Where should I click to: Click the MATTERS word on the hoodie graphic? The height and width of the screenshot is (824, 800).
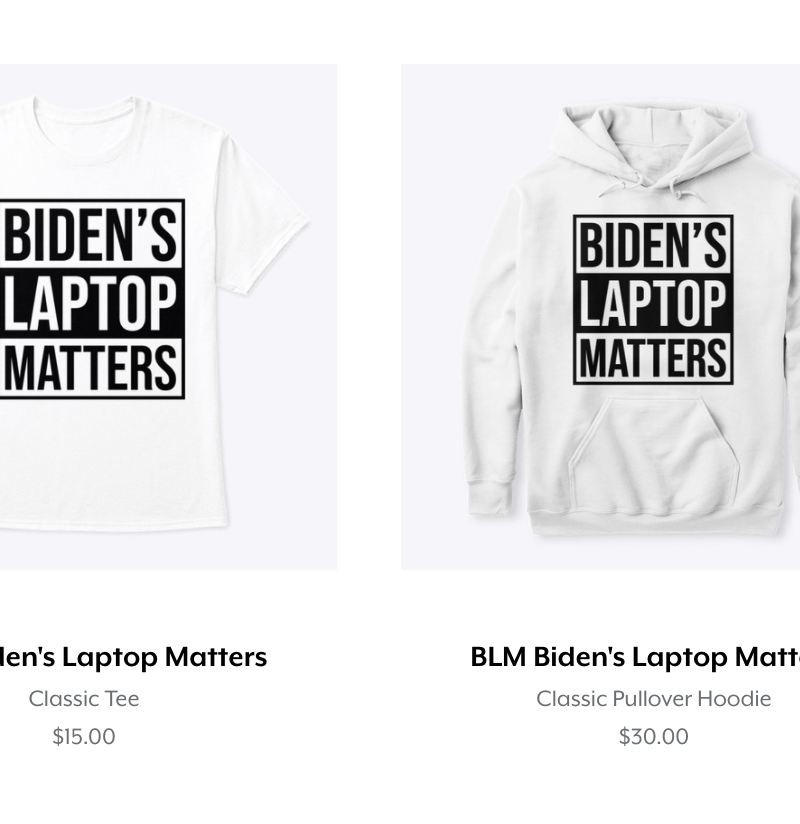tap(653, 358)
